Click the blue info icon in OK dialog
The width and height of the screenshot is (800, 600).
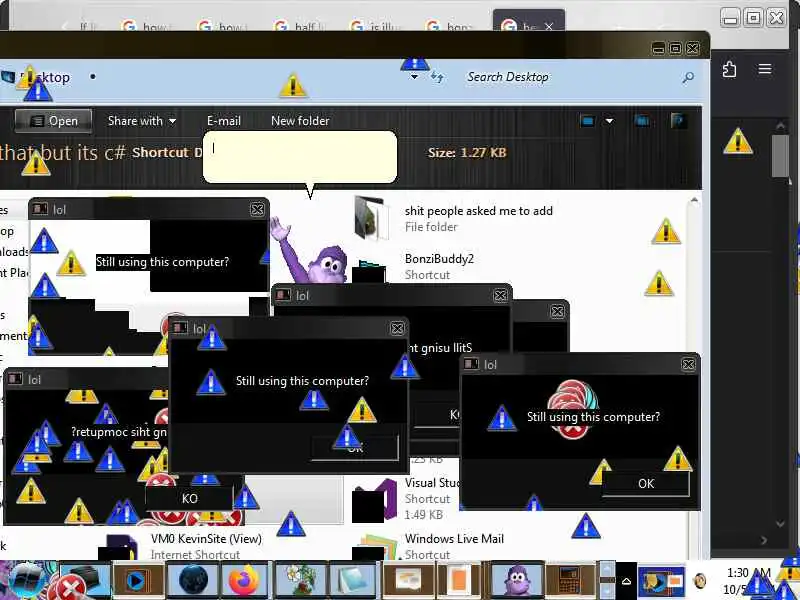tap(502, 417)
